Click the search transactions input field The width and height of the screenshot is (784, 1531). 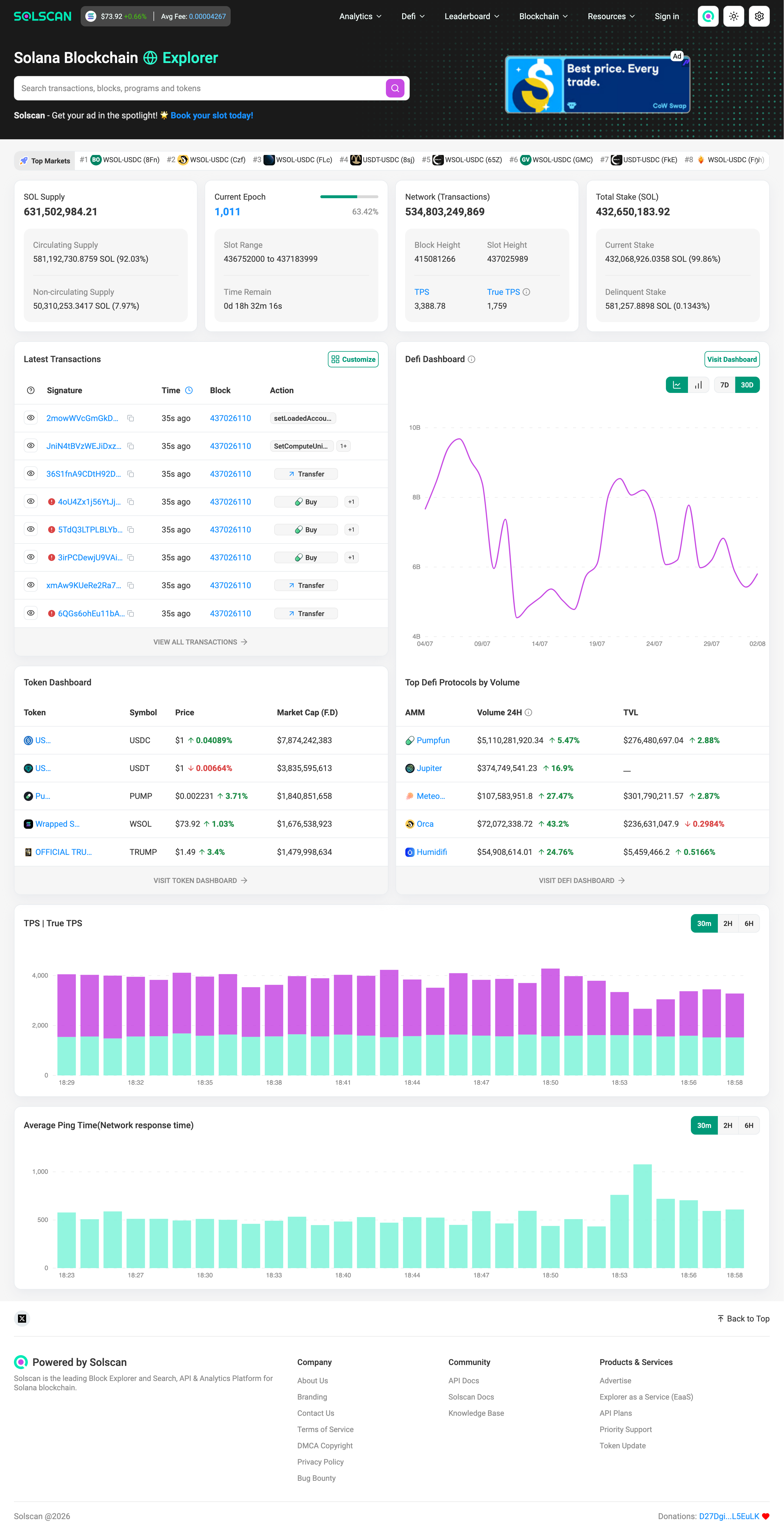[200, 88]
